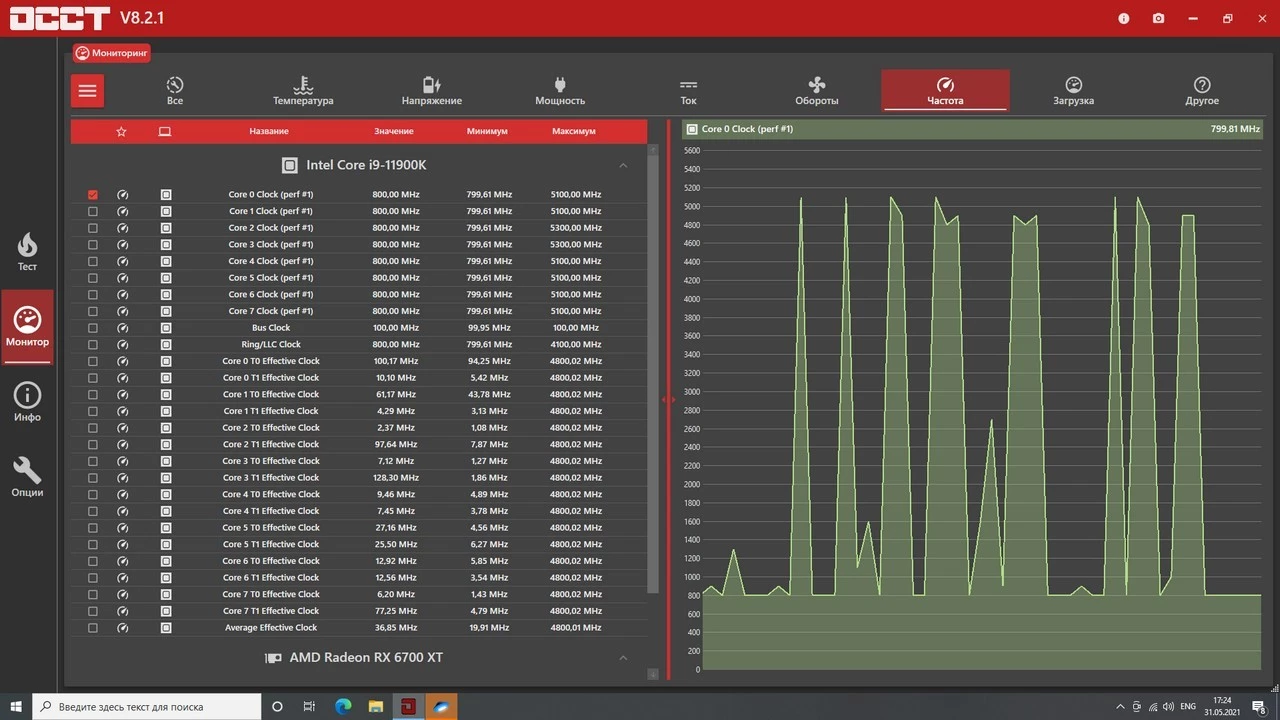Take a screenshot with camera icon
Image resolution: width=1280 pixels, height=720 pixels.
click(x=1158, y=18)
